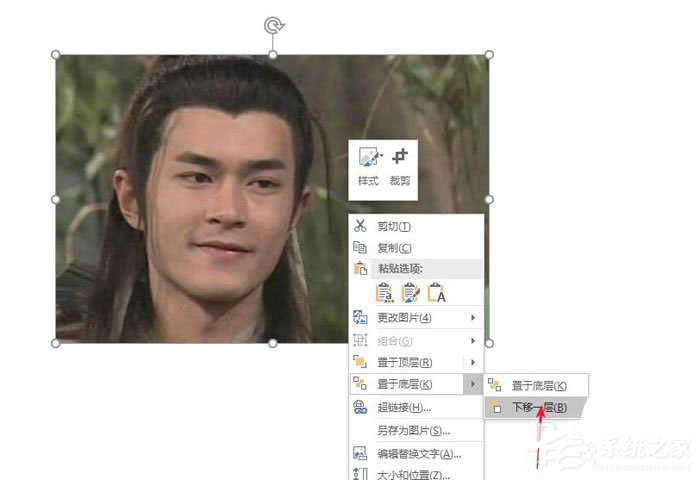Click the scissors icon for 剪切
700x480 pixels.
360,227
